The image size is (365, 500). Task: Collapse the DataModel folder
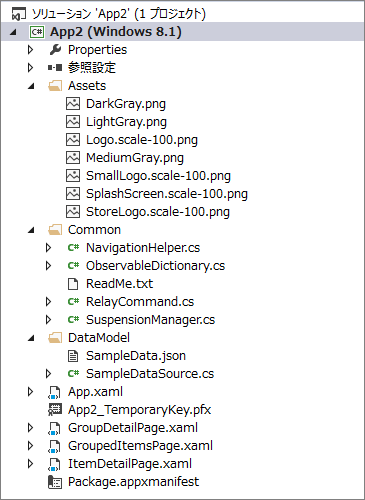click(x=31, y=338)
